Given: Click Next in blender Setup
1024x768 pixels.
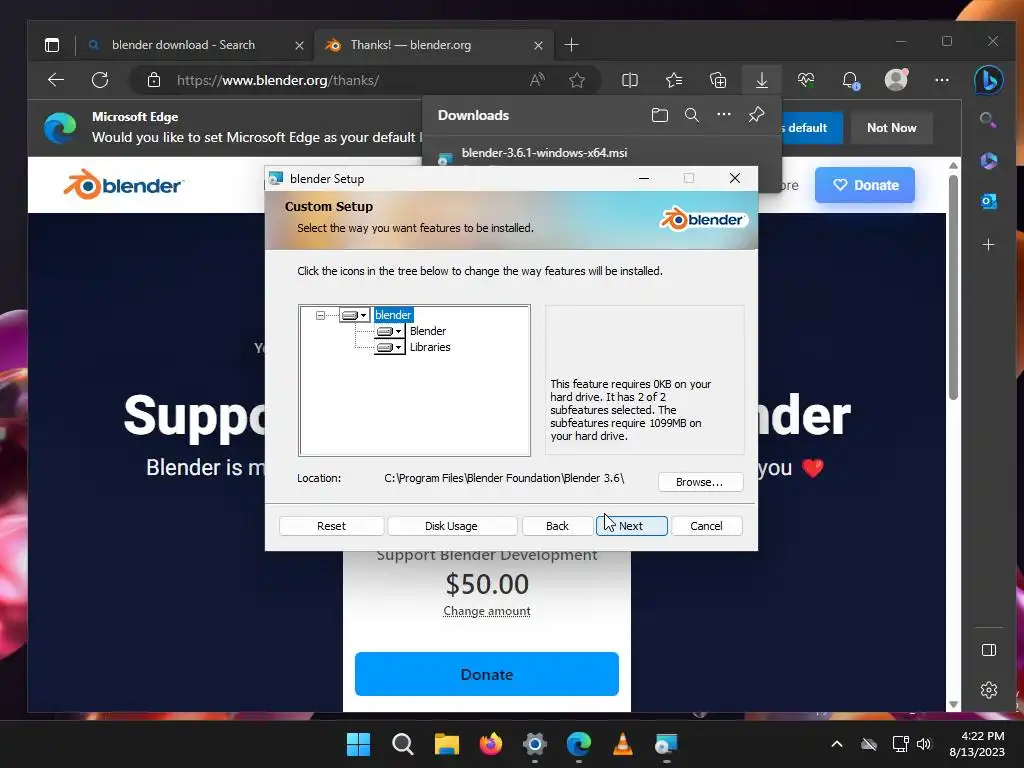Looking at the screenshot, I should pyautogui.click(x=632, y=526).
